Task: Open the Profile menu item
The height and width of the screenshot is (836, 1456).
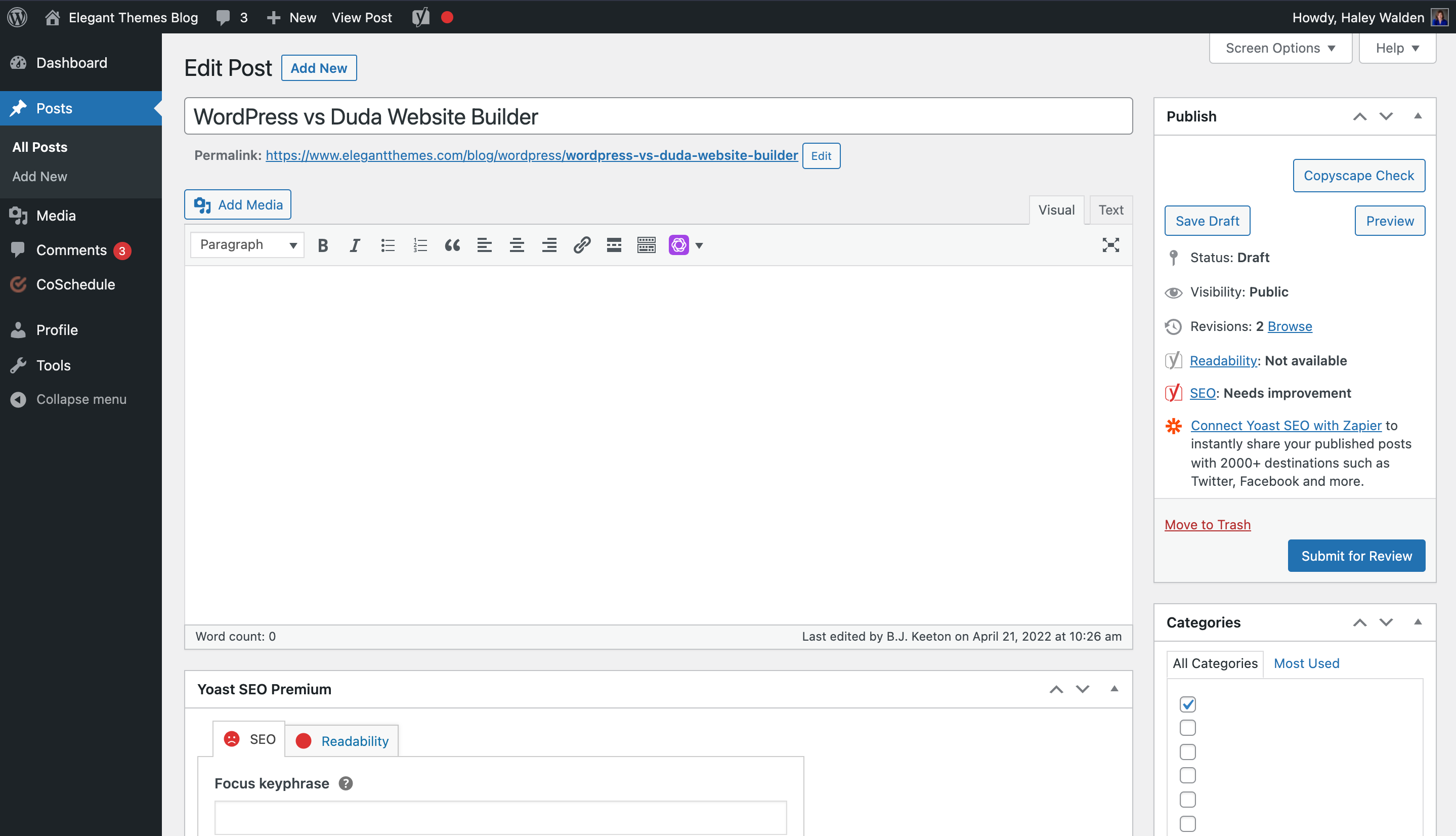Action: tap(81, 329)
